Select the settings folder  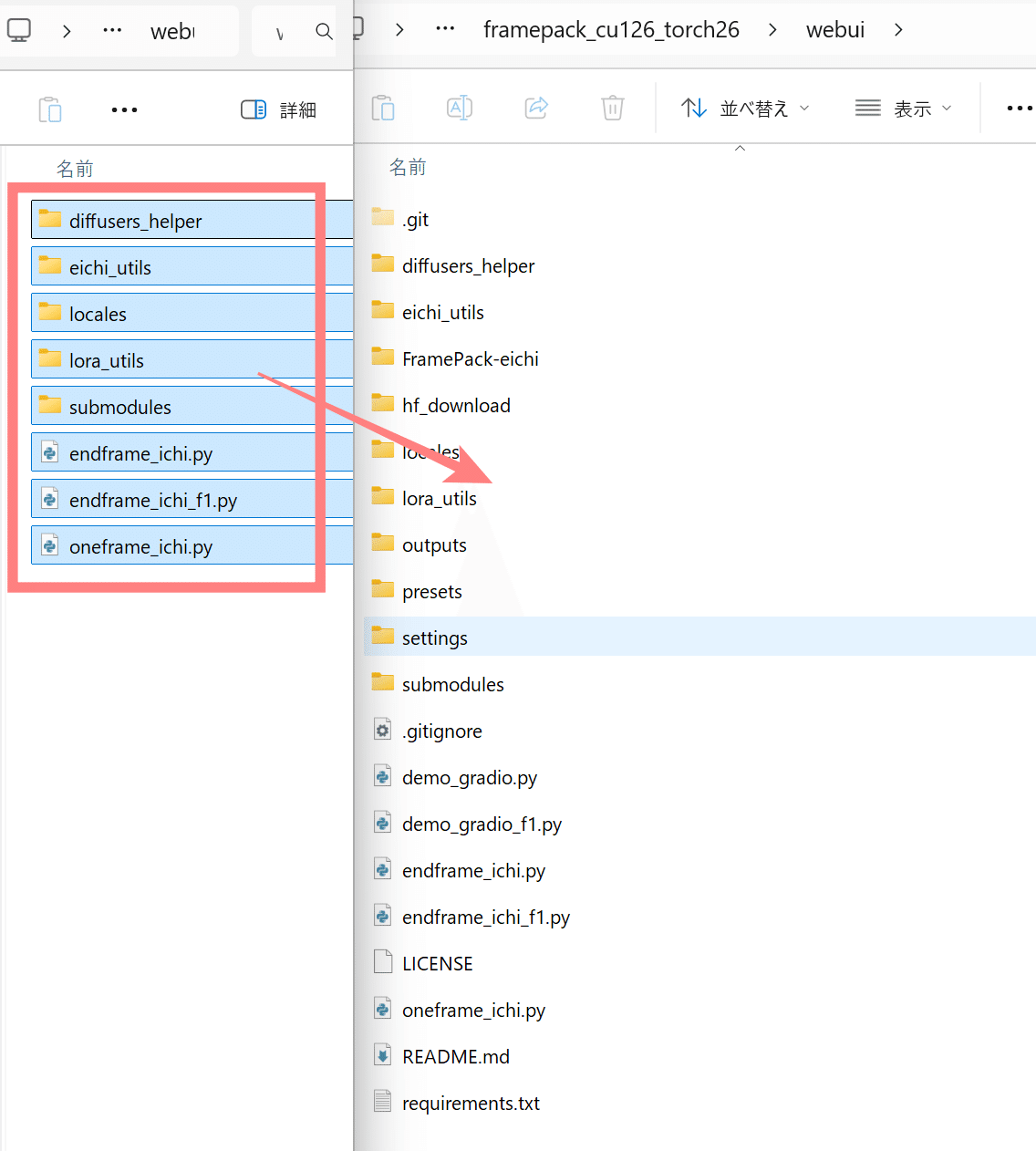coord(434,637)
